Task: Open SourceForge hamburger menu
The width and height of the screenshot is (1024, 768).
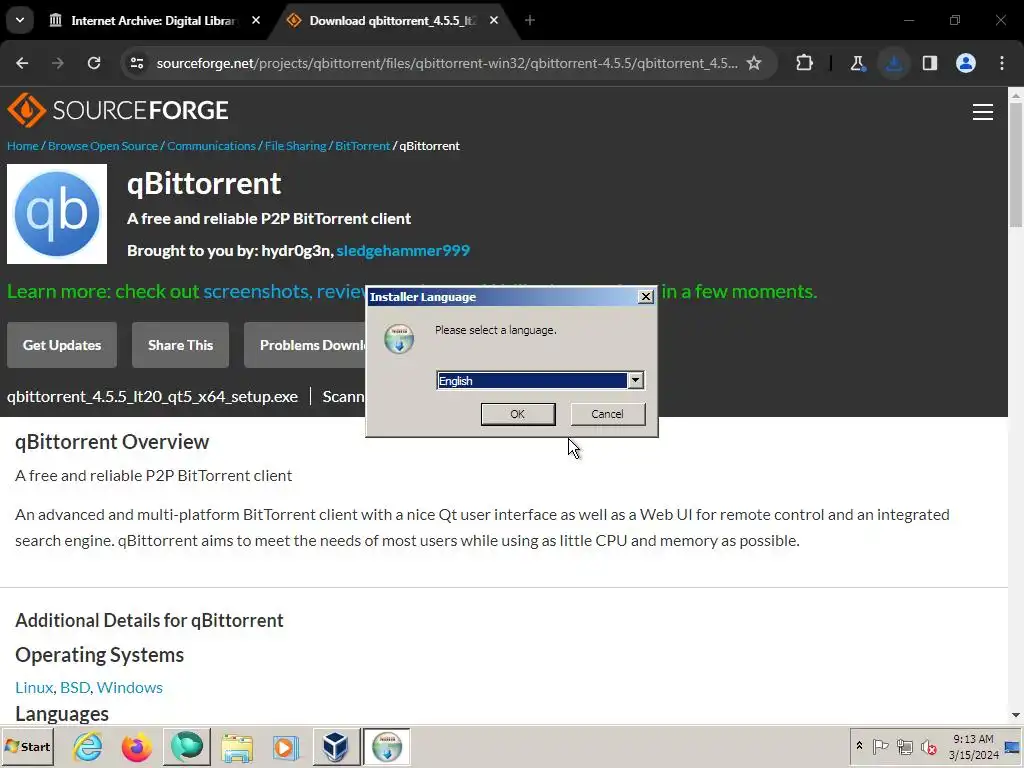Action: pos(983,112)
